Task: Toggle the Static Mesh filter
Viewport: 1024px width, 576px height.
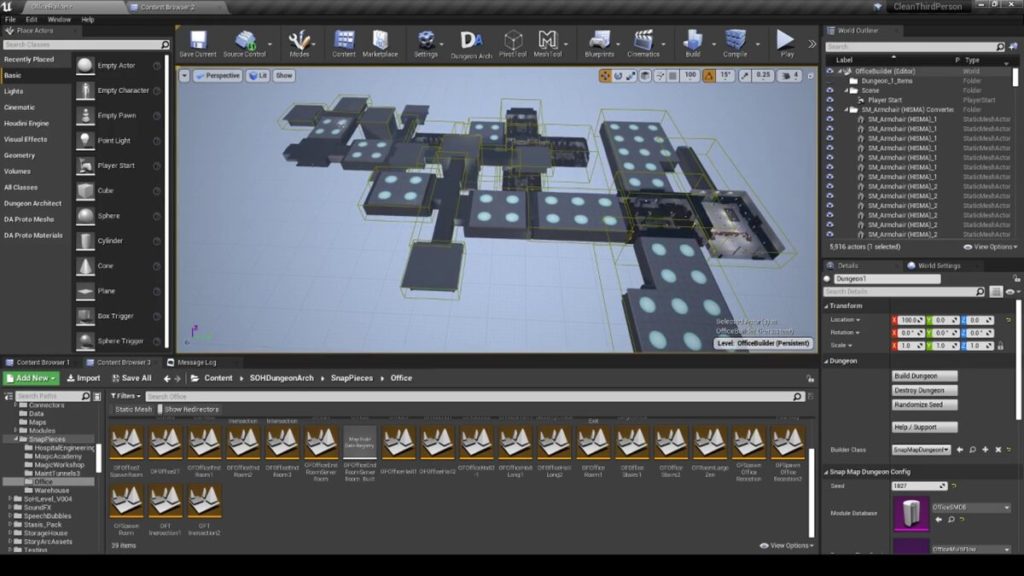Action: click(133, 409)
